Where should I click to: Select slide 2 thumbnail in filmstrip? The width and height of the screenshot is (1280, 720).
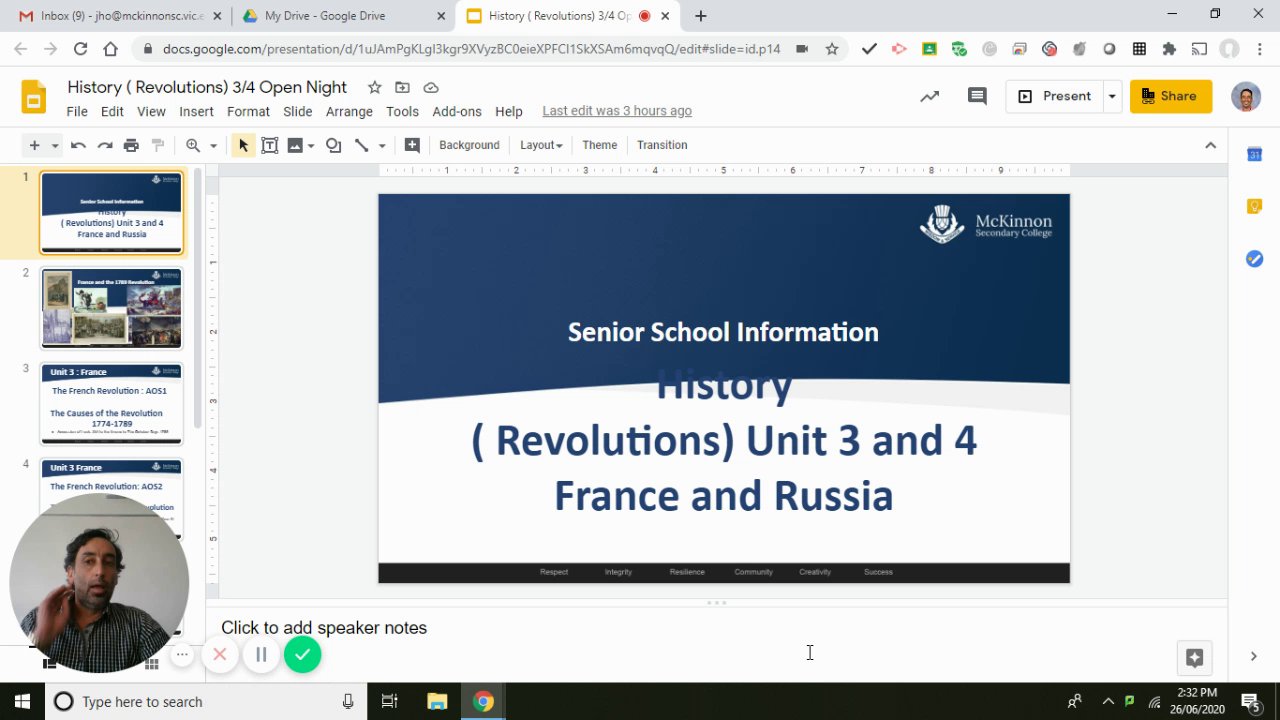(111, 307)
